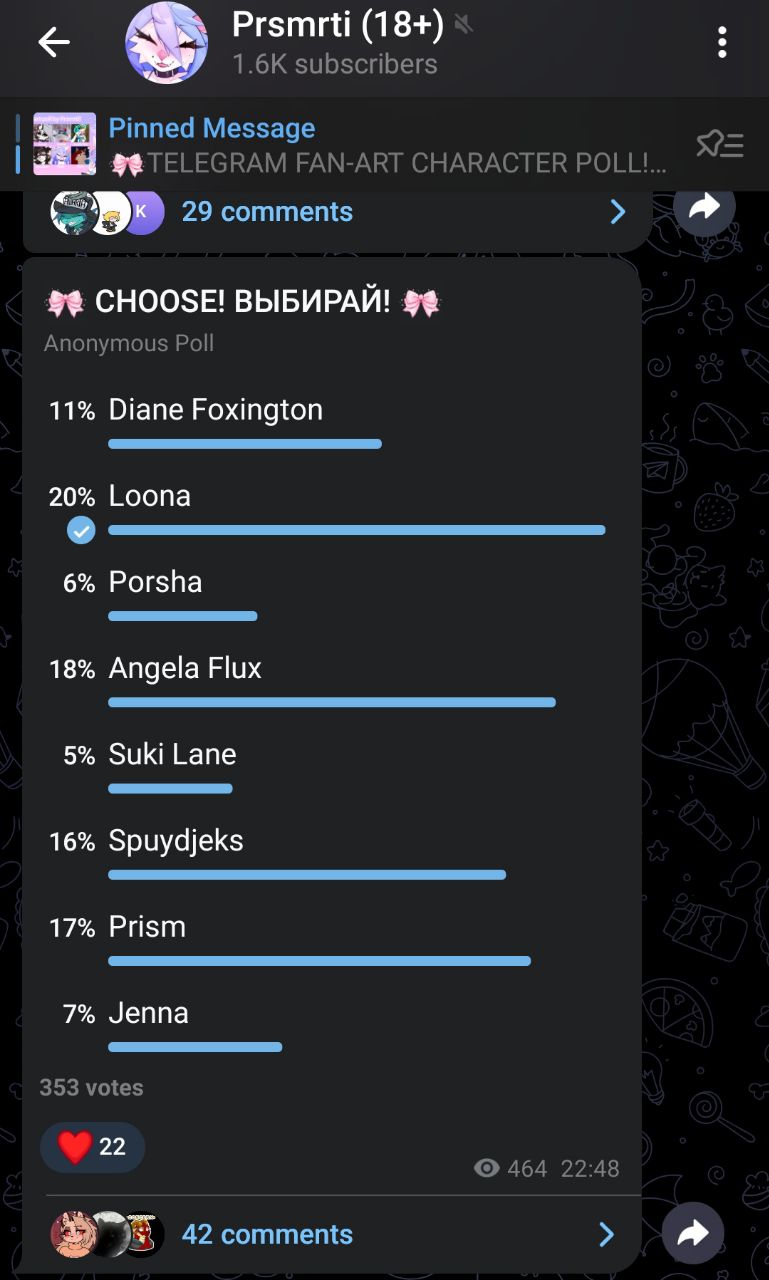The height and width of the screenshot is (1280, 769).
Task: Expand the 42 comments chevron
Action: [x=606, y=1234]
